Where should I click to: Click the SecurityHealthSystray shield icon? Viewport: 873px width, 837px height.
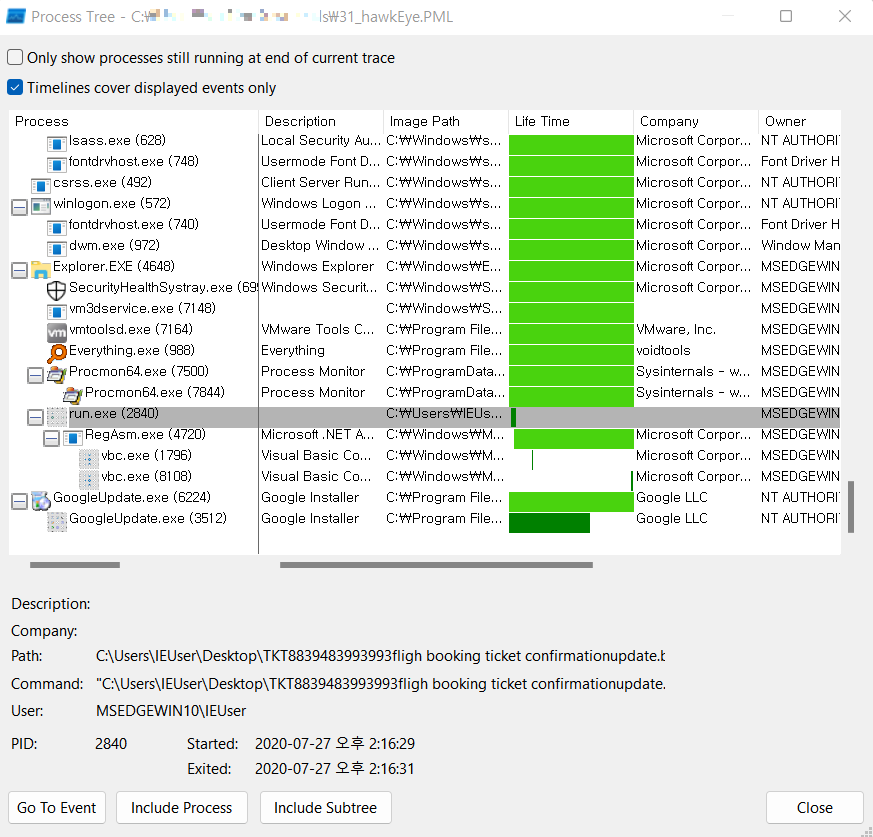tap(56, 291)
